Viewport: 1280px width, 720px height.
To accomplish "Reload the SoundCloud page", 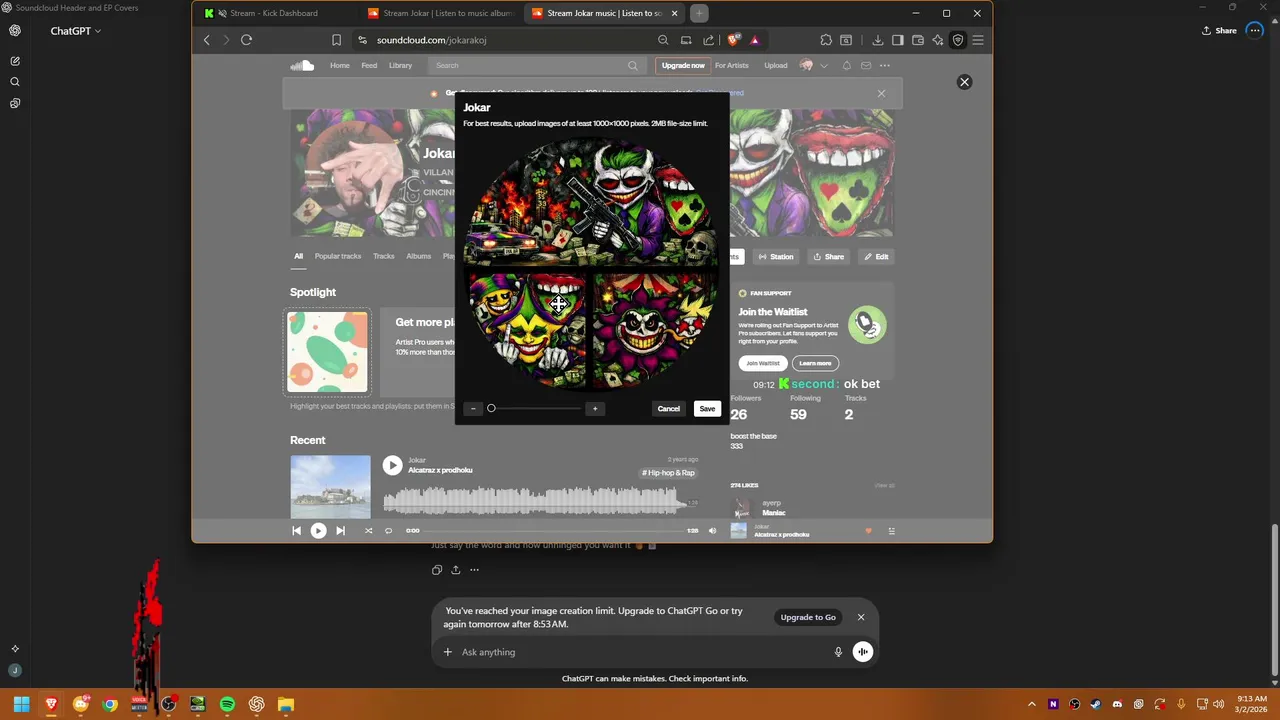I will click(x=246, y=40).
